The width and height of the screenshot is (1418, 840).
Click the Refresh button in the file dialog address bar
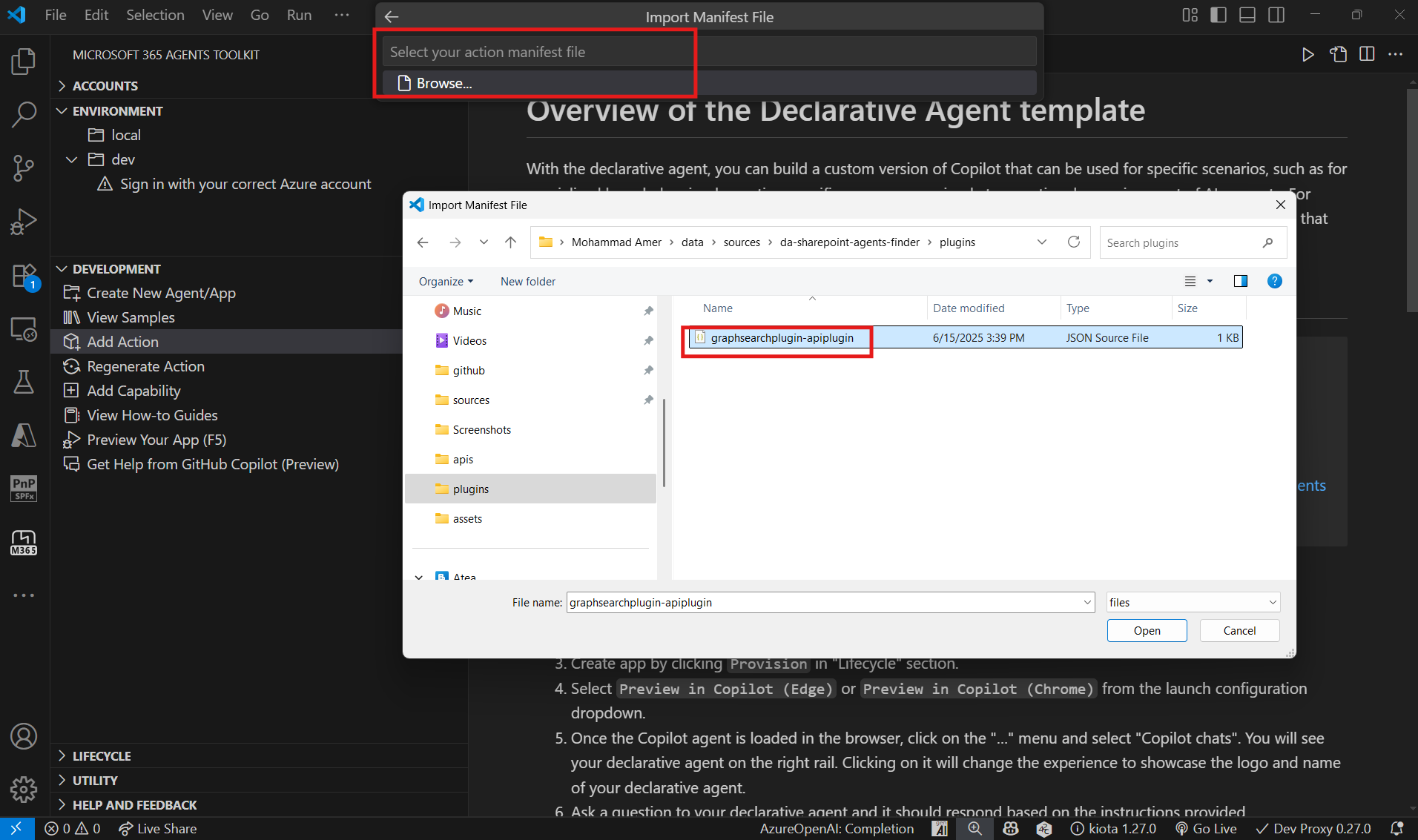point(1073,242)
